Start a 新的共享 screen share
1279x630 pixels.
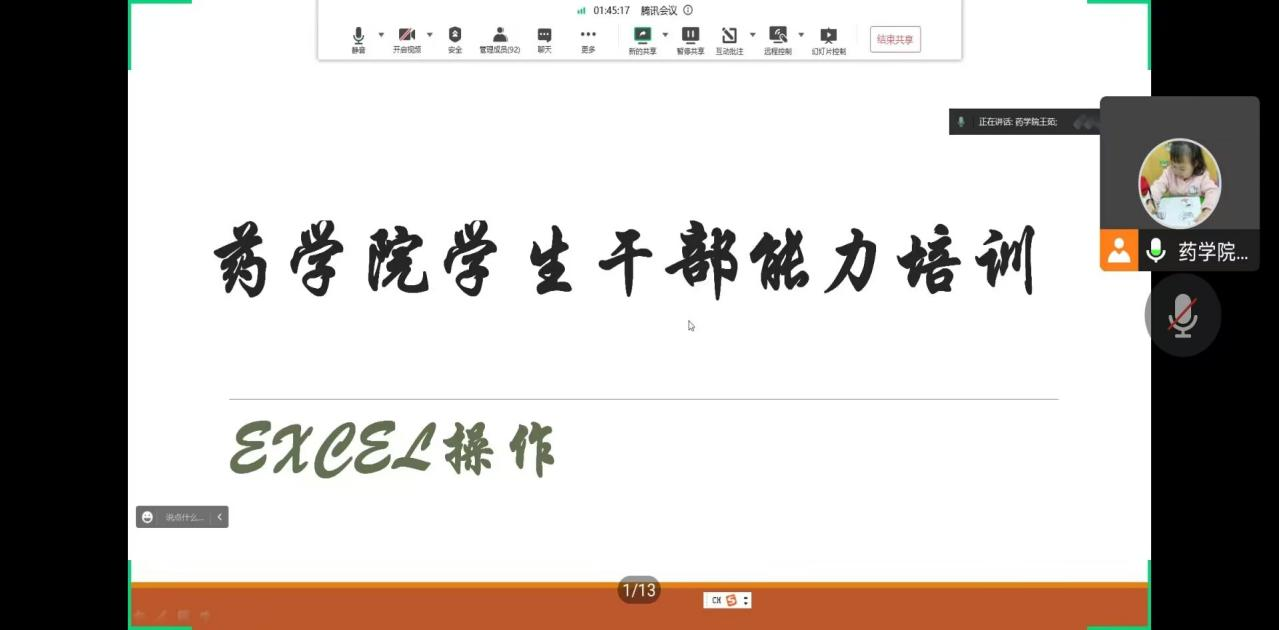(642, 36)
